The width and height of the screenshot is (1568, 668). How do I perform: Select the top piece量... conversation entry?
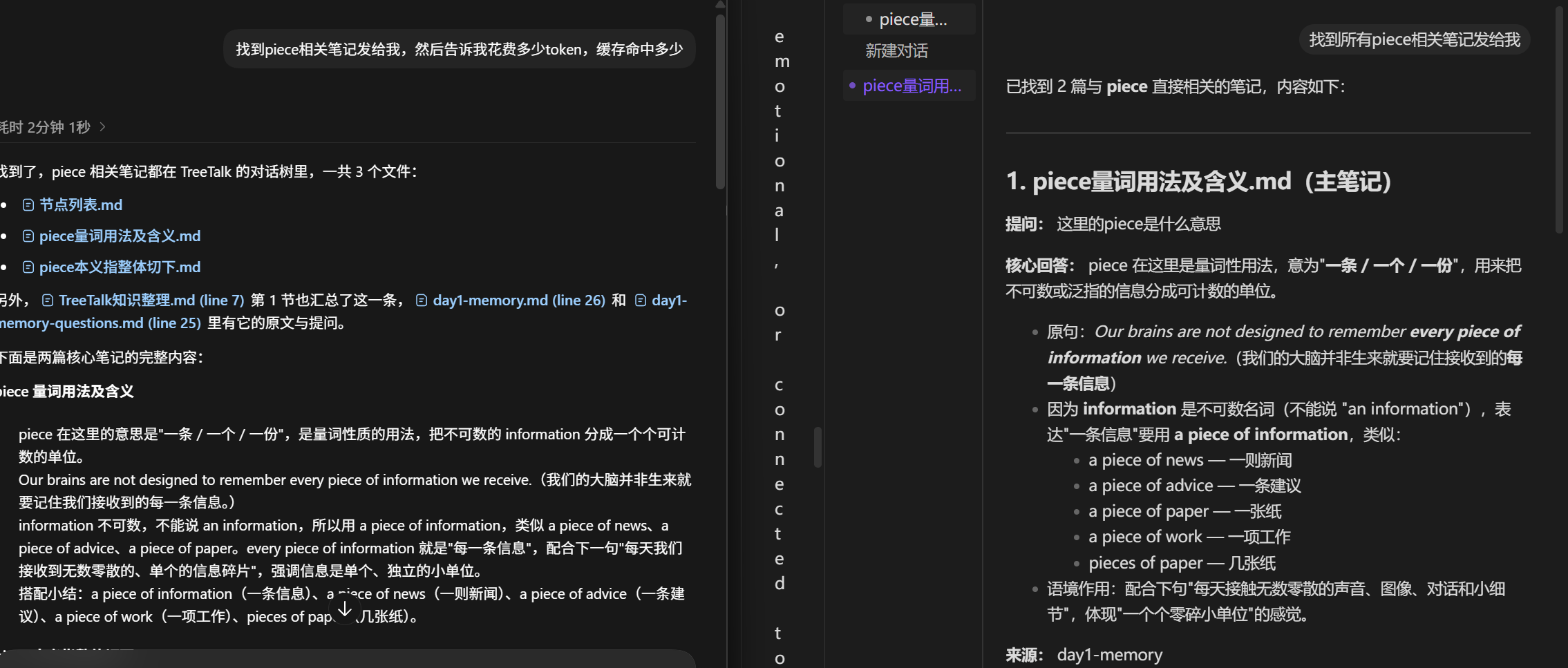pos(909,19)
